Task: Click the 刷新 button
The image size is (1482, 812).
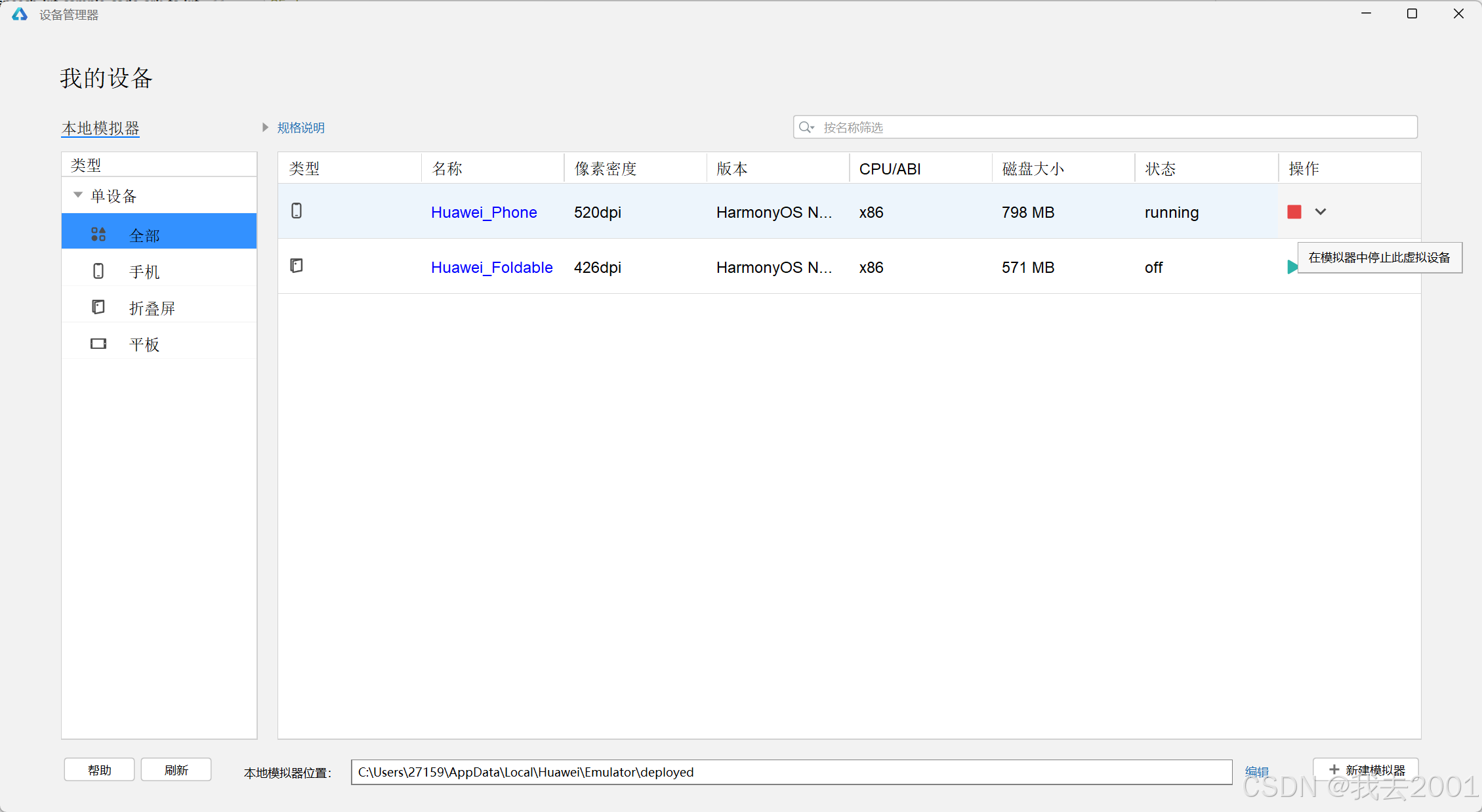Action: (176, 770)
